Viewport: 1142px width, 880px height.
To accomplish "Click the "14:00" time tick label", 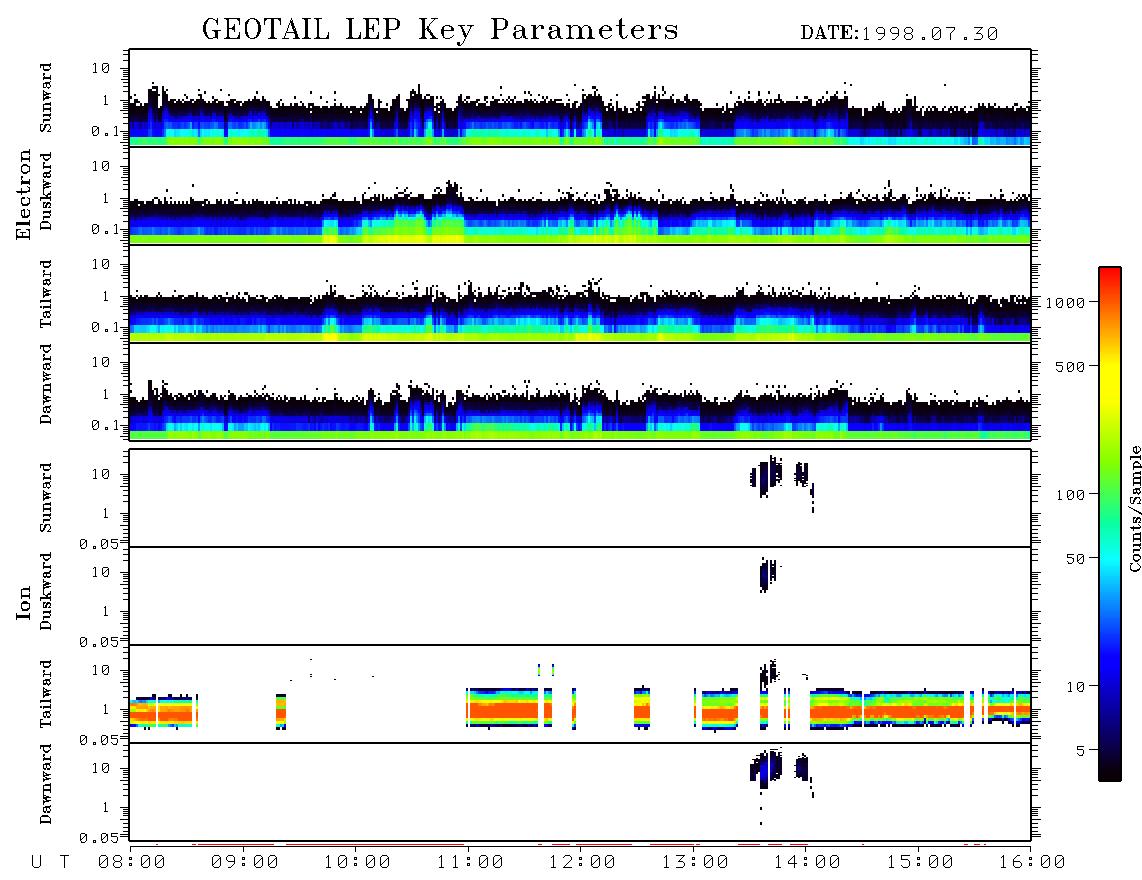I will 807,863.
